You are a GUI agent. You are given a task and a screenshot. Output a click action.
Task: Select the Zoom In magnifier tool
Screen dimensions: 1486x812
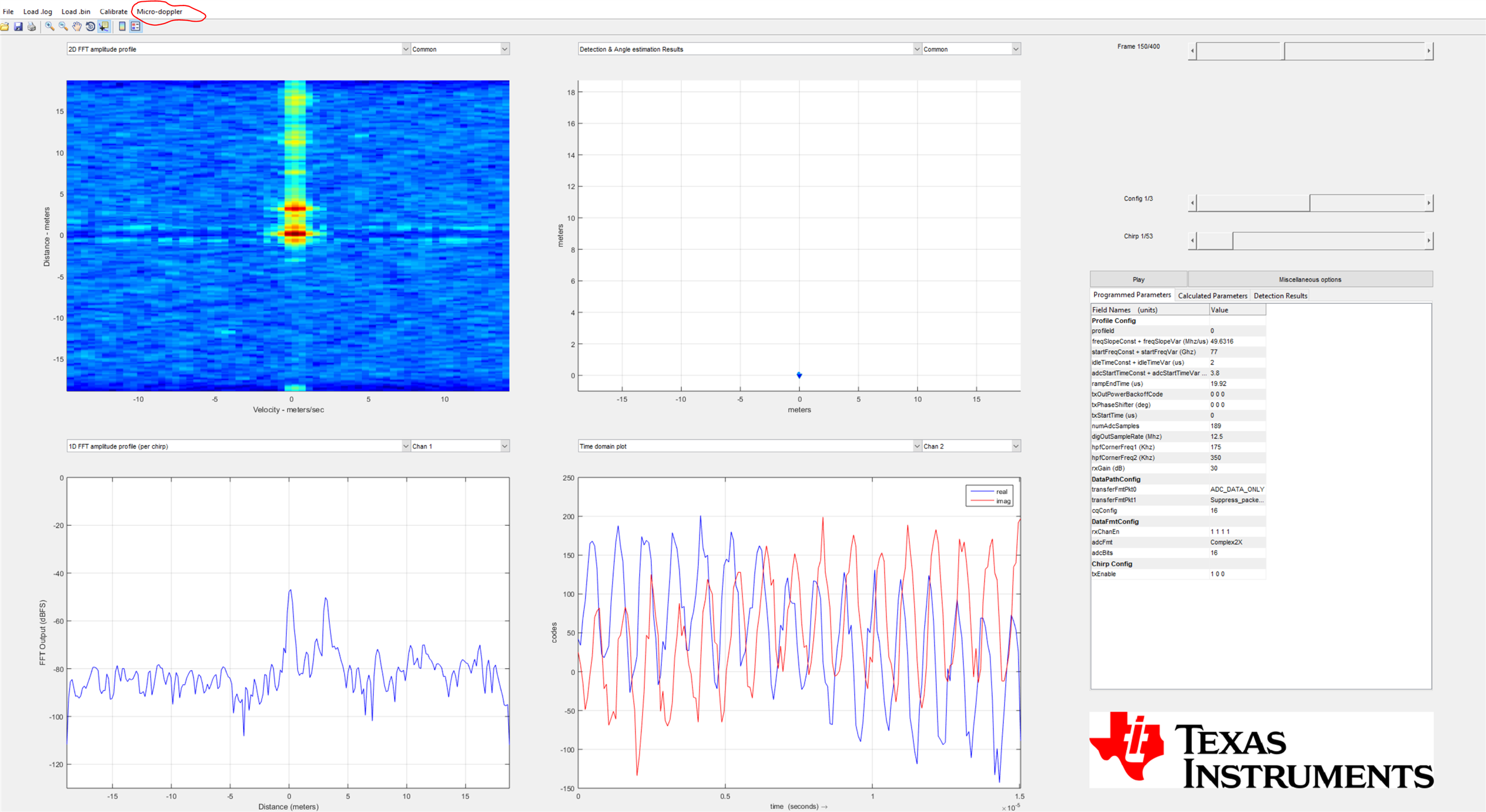(50, 27)
